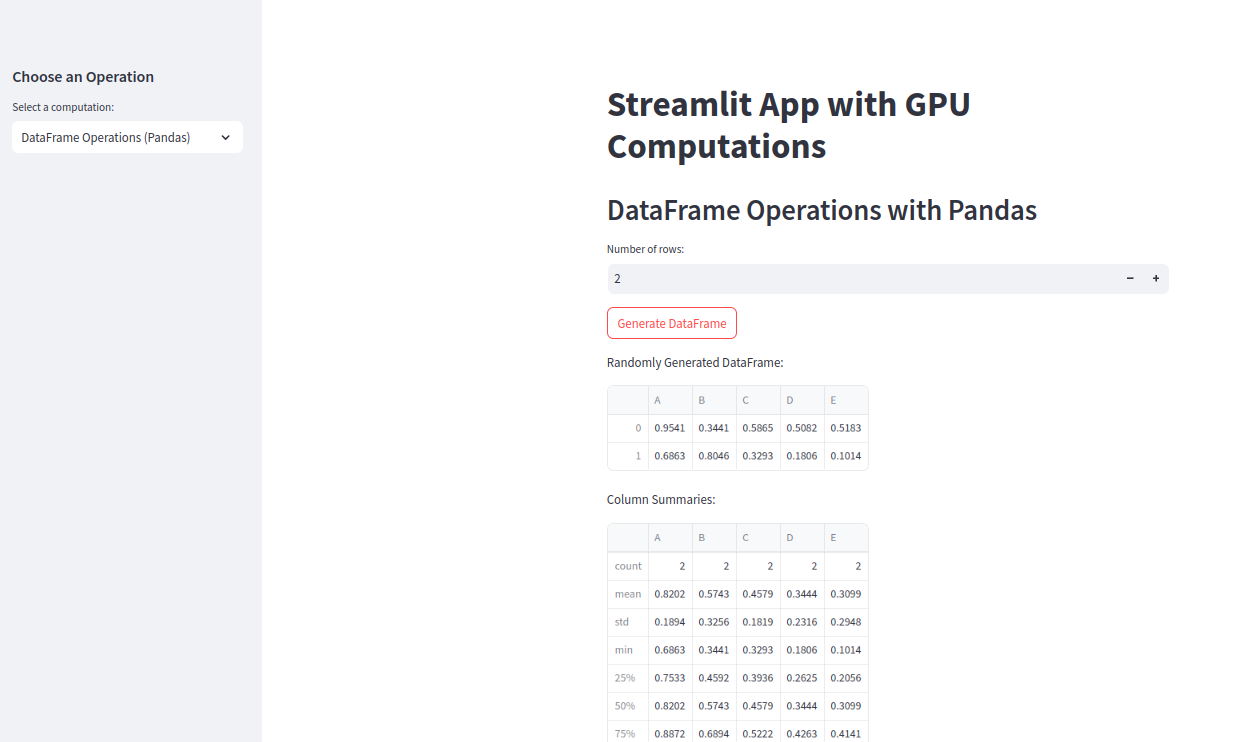
Task: Click the dropdown chevron arrow in sidebar
Action: tap(225, 138)
